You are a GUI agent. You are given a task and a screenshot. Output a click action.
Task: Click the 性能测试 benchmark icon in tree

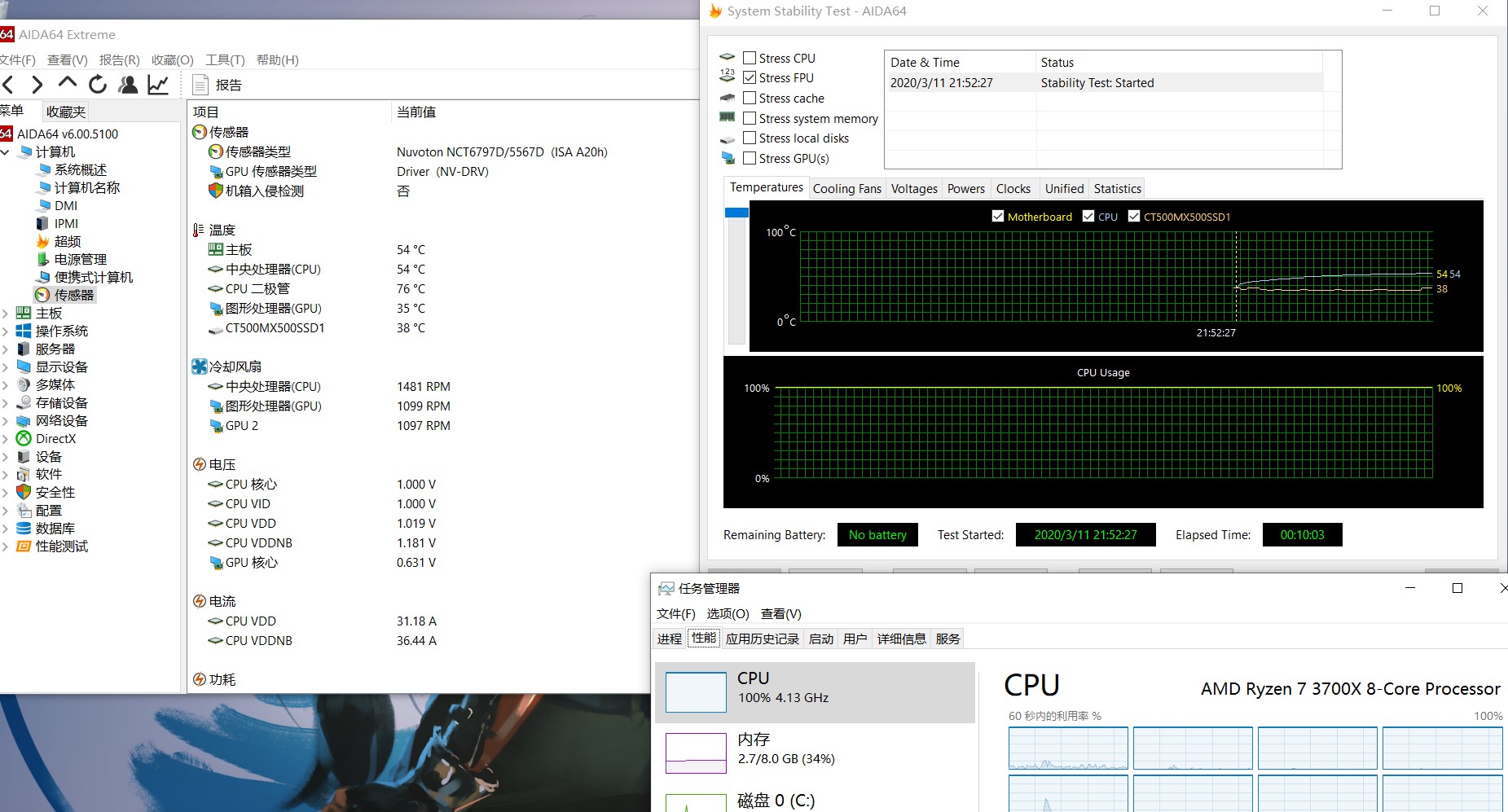[24, 546]
